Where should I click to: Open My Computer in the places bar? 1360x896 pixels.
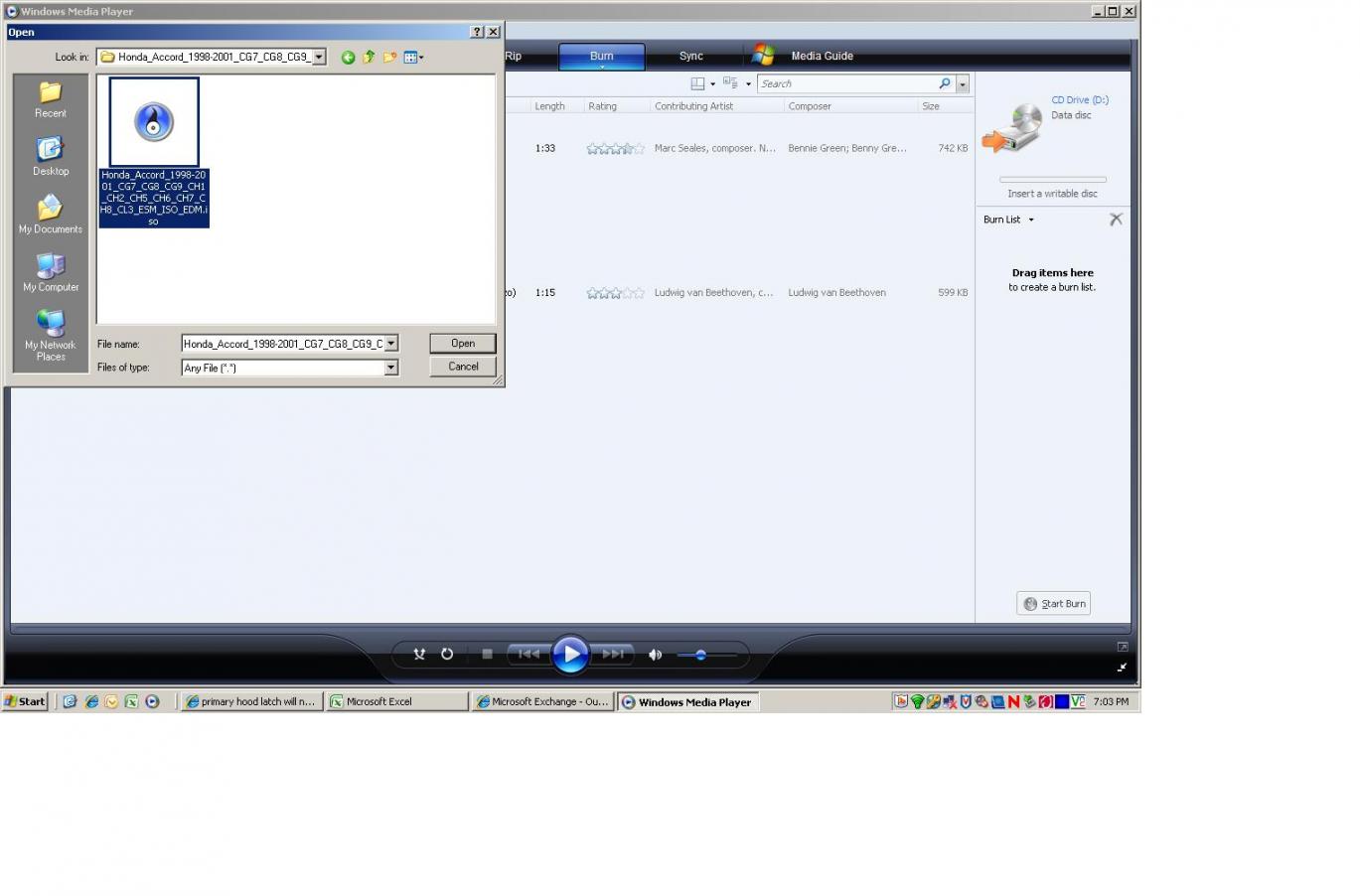(x=51, y=272)
